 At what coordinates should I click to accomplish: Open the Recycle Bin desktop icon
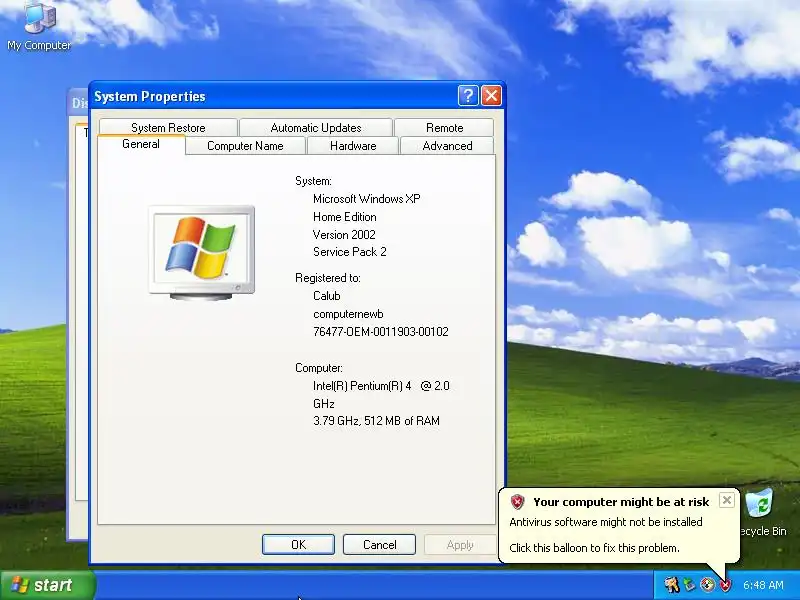pyautogui.click(x=762, y=513)
